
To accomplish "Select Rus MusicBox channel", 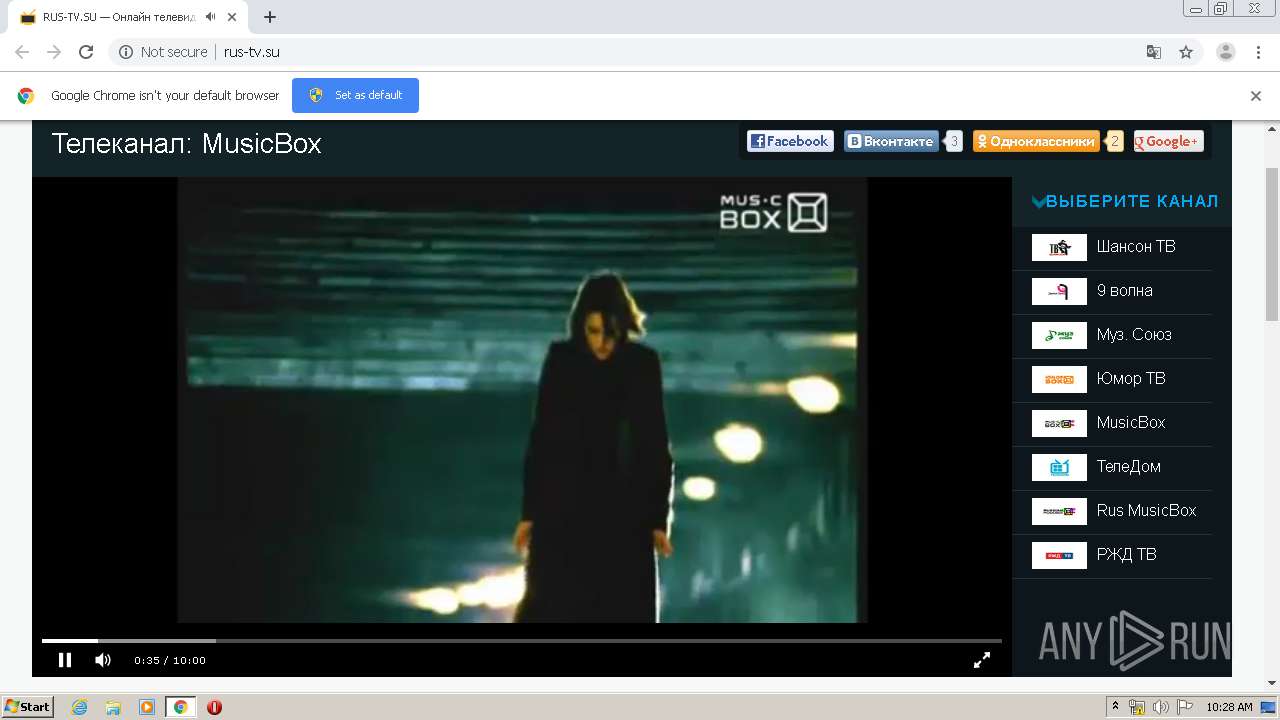I will coord(1112,511).
